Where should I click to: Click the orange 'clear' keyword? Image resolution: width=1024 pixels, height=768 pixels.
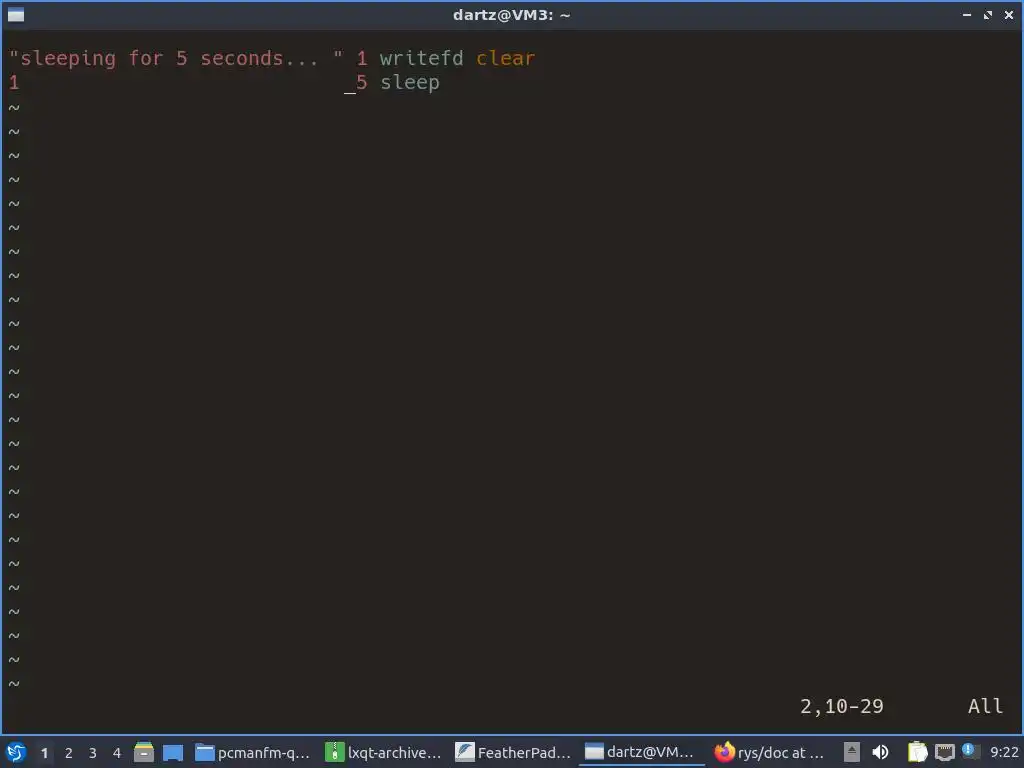click(505, 58)
